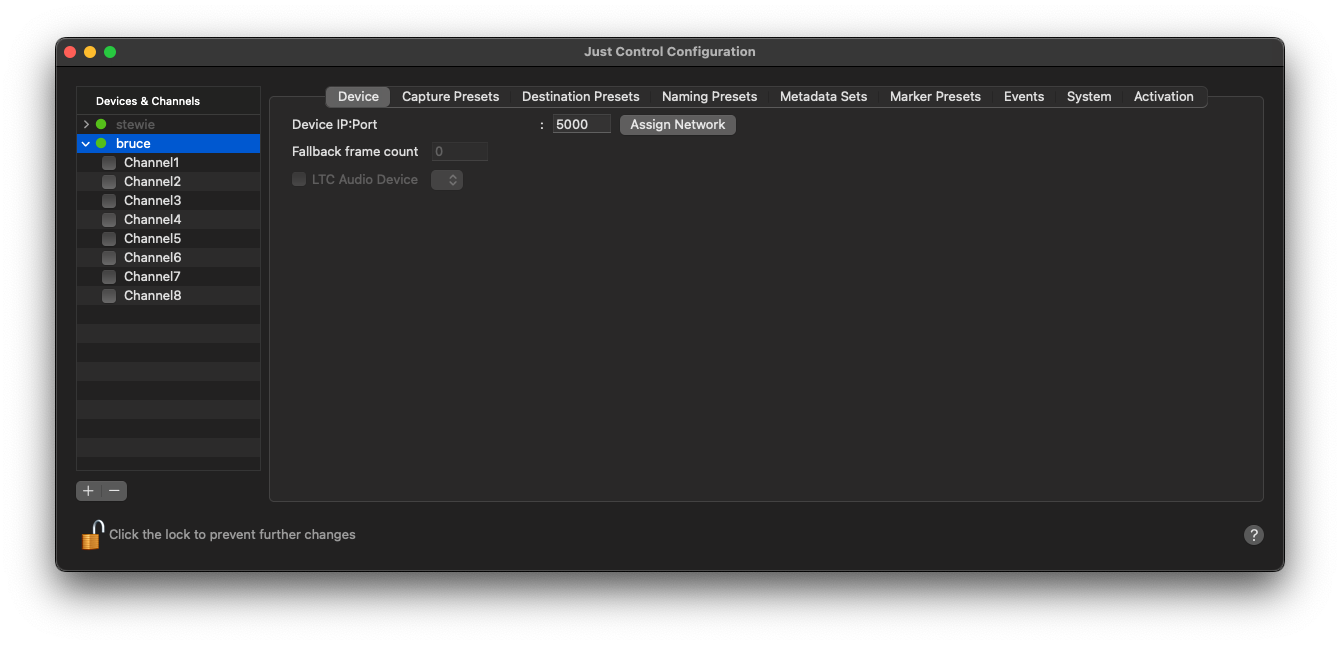Open the LTC Audio Device dropdown
The height and width of the screenshot is (645, 1340).
(447, 180)
